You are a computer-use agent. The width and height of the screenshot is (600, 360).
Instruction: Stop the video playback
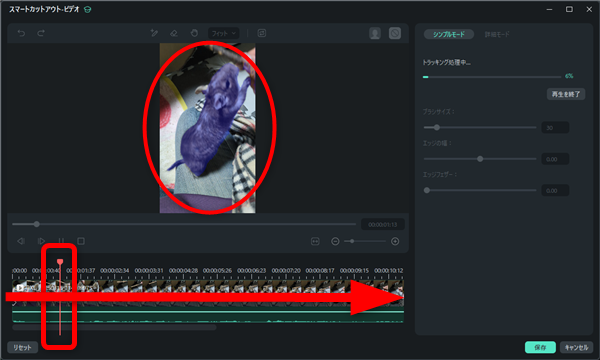(81, 241)
